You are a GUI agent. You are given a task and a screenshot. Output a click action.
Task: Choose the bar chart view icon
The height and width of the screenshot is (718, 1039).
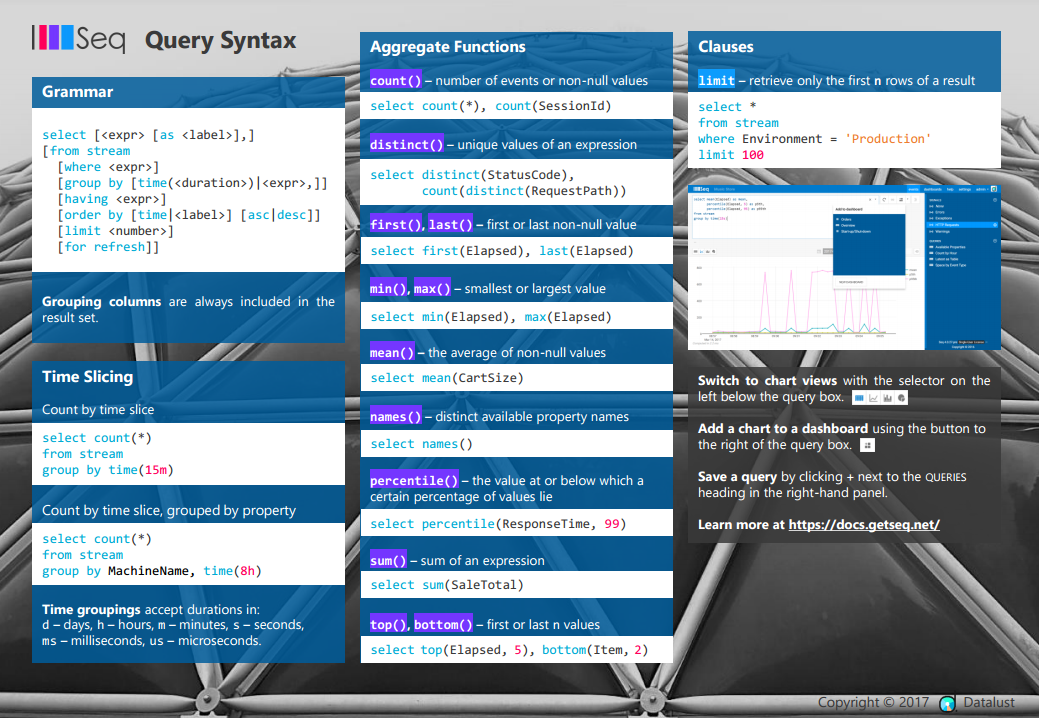click(x=887, y=398)
